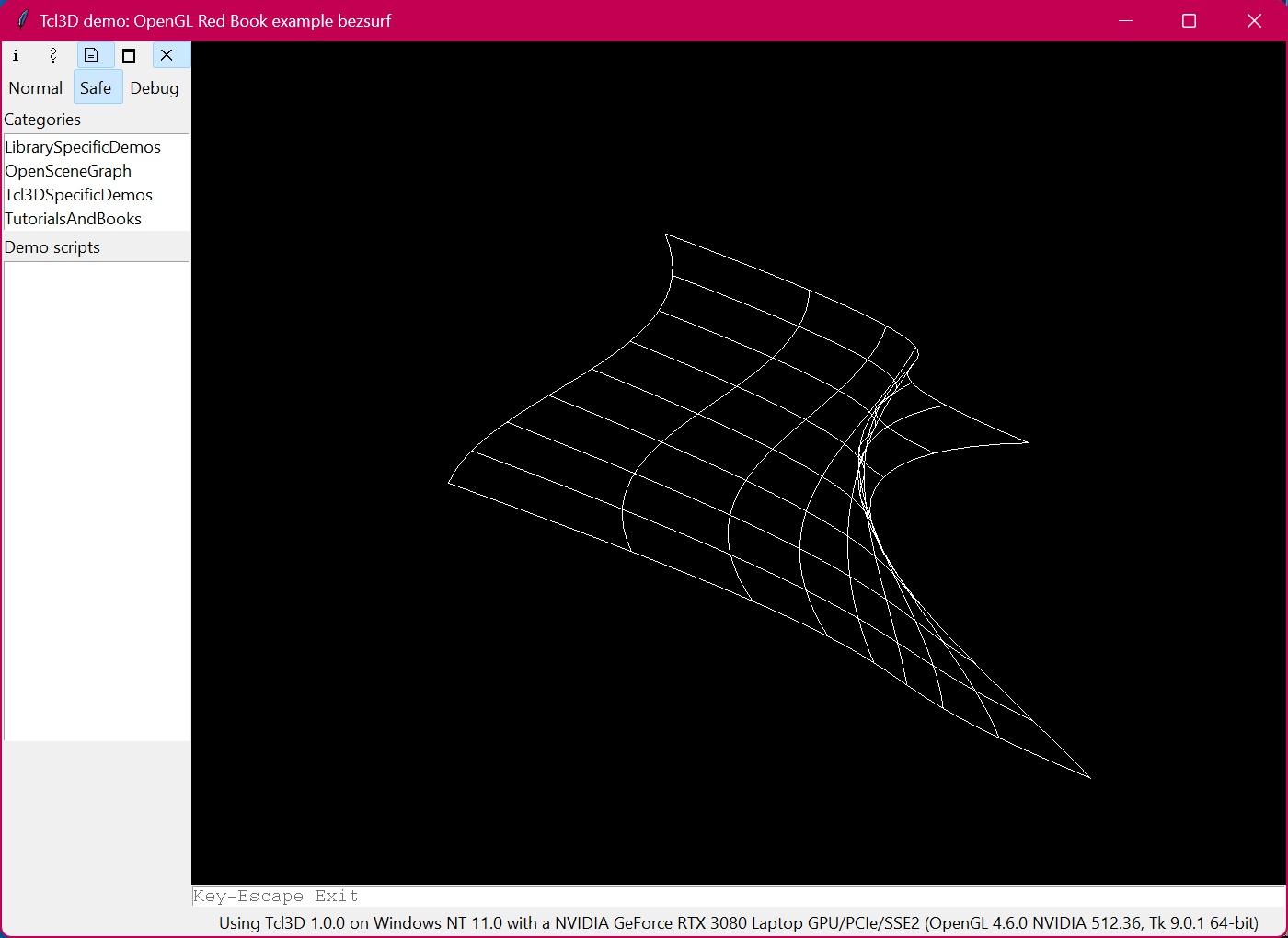Select TutorialsAndBooks category

click(x=96, y=219)
